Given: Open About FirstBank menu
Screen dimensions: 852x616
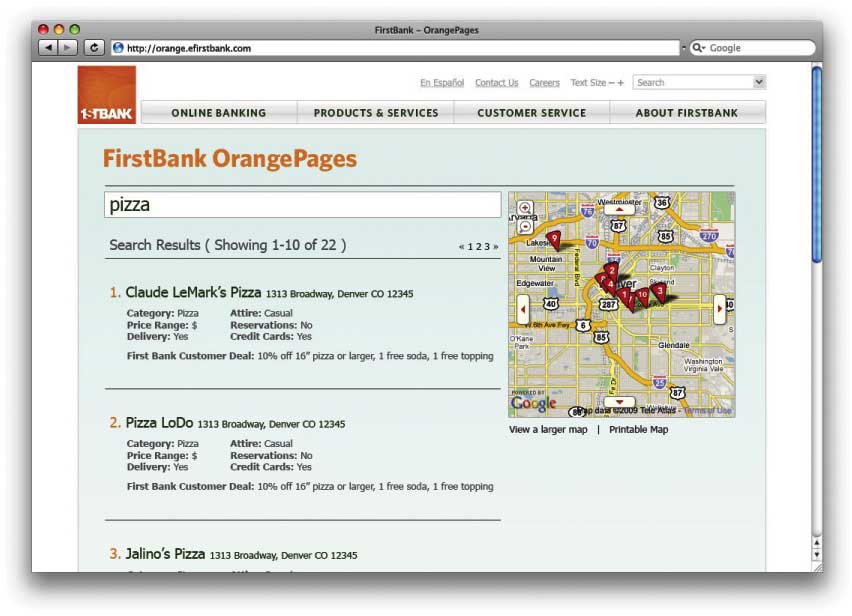Looking at the screenshot, I should click(687, 112).
